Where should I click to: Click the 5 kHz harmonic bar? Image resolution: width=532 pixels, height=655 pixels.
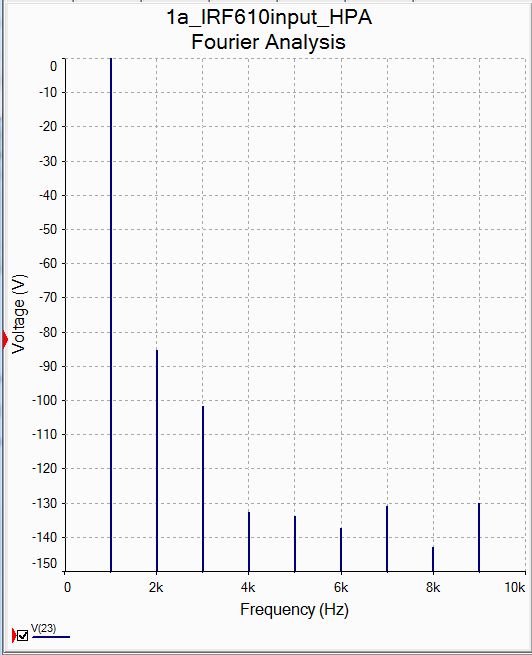tap(295, 544)
